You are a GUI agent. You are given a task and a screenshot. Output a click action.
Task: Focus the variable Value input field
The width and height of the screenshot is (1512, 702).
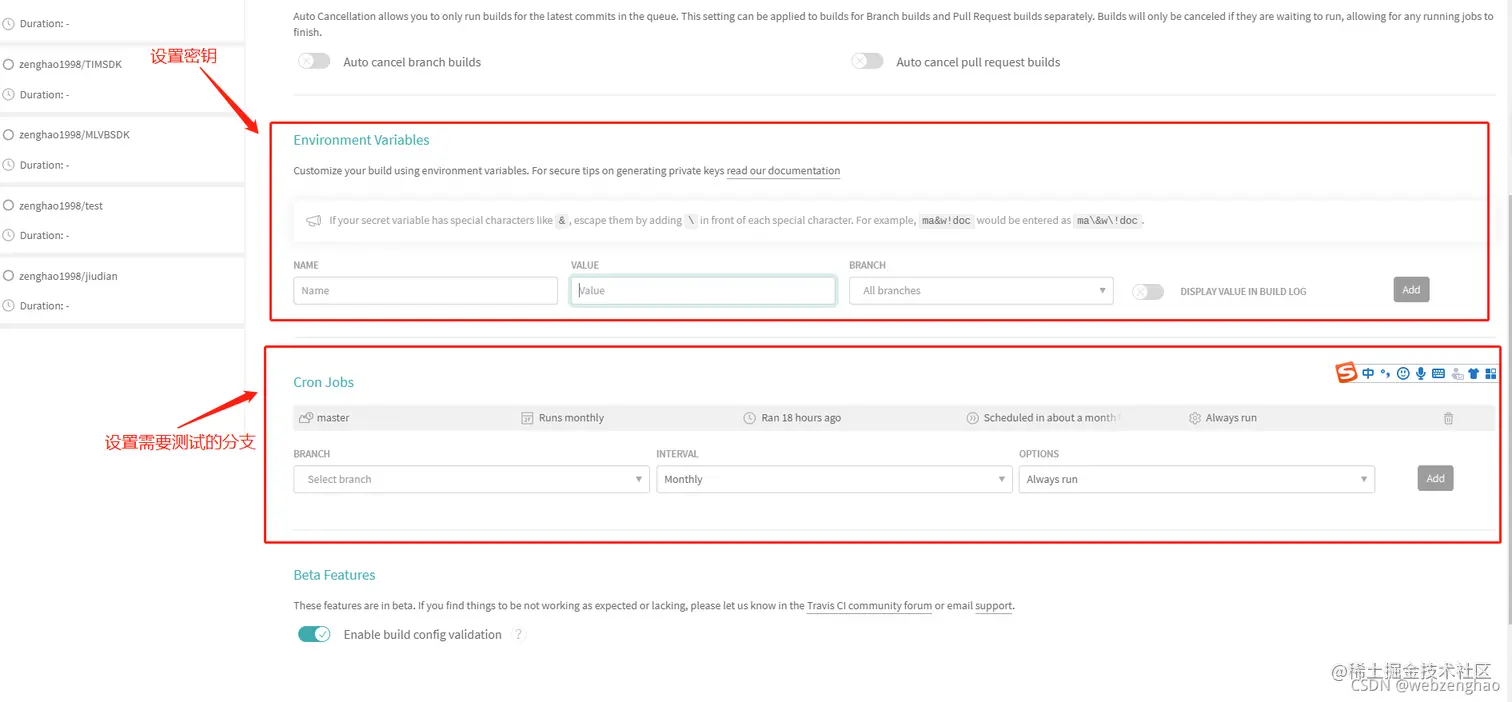point(703,290)
